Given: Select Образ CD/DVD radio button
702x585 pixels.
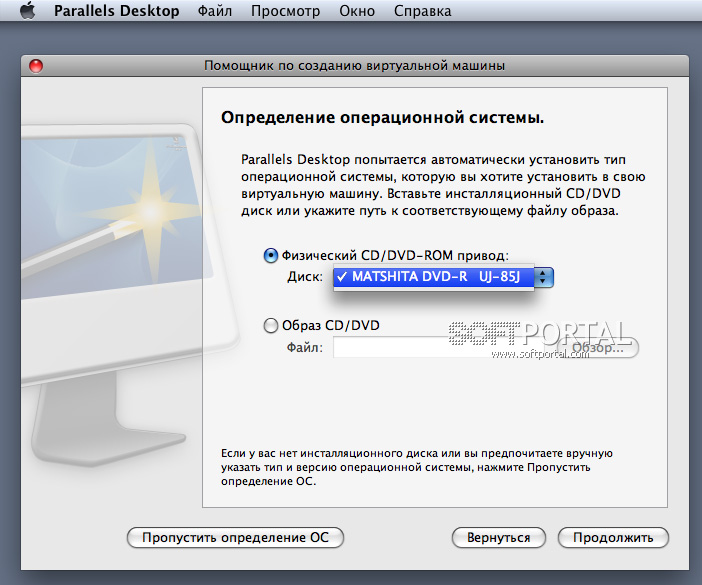Looking at the screenshot, I should point(270,325).
